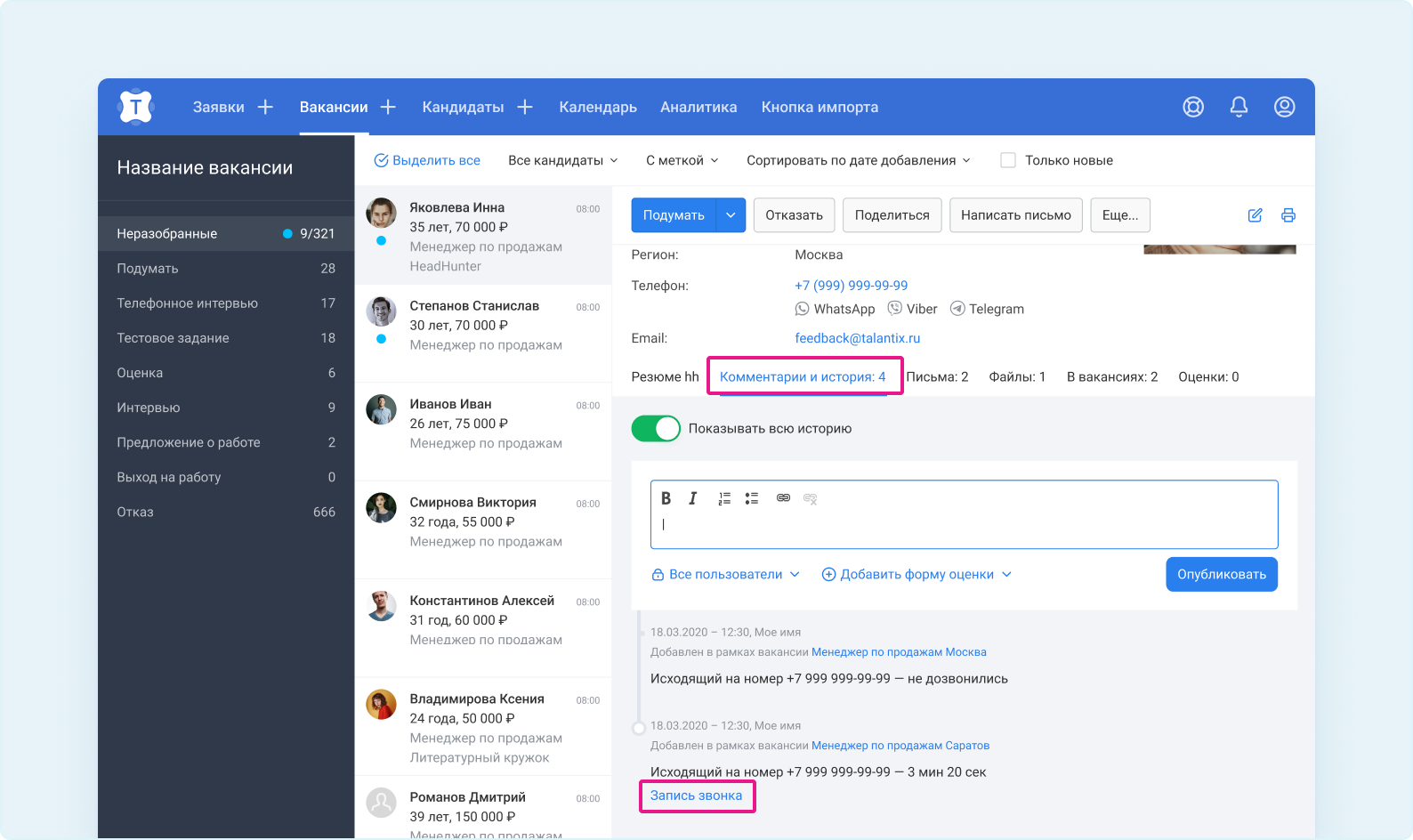The image size is (1413, 840).
Task: Click the edit candidate pencil icon
Action: pos(1255,215)
